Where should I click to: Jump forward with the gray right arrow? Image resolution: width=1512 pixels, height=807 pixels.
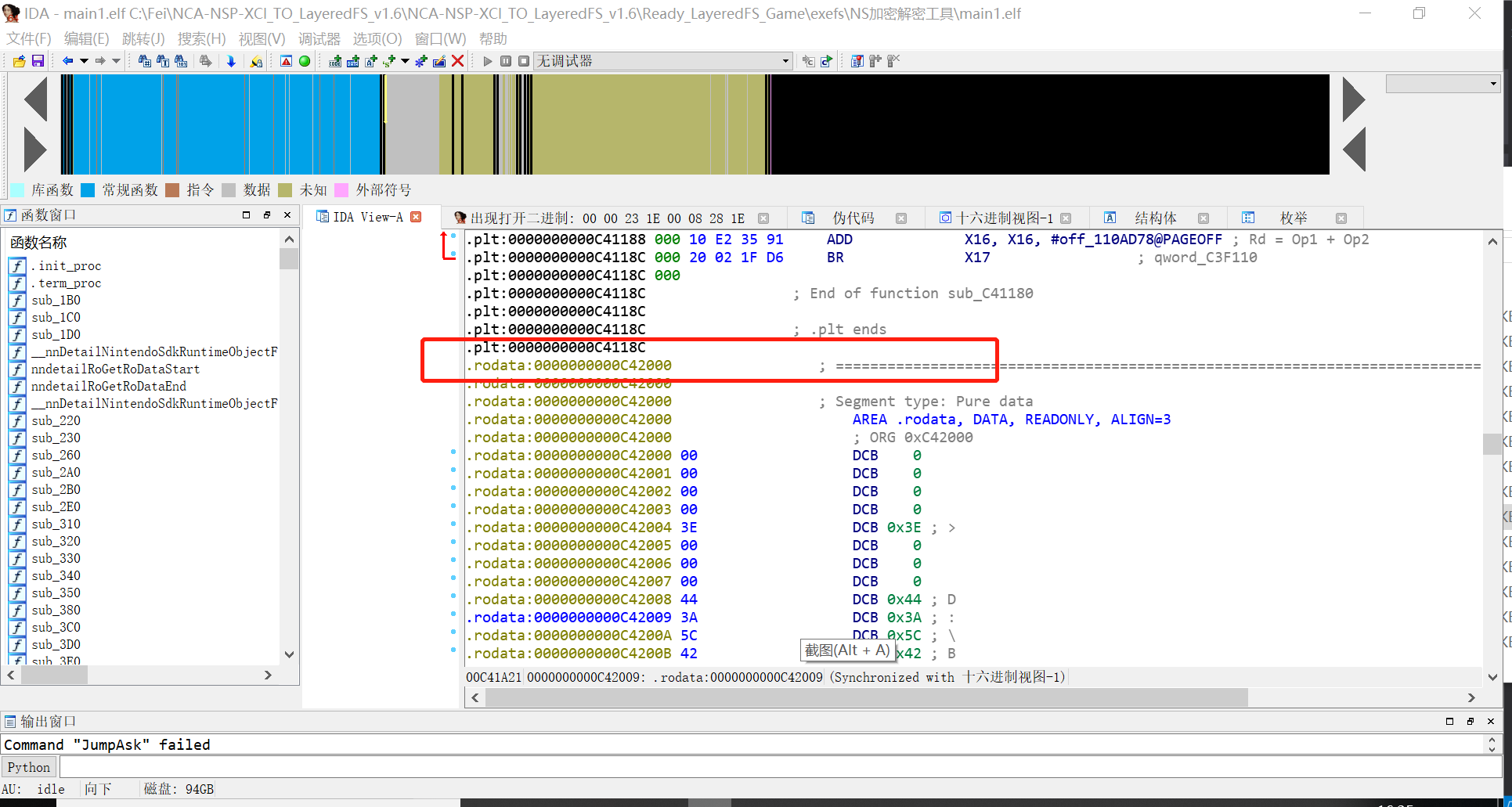(x=100, y=61)
